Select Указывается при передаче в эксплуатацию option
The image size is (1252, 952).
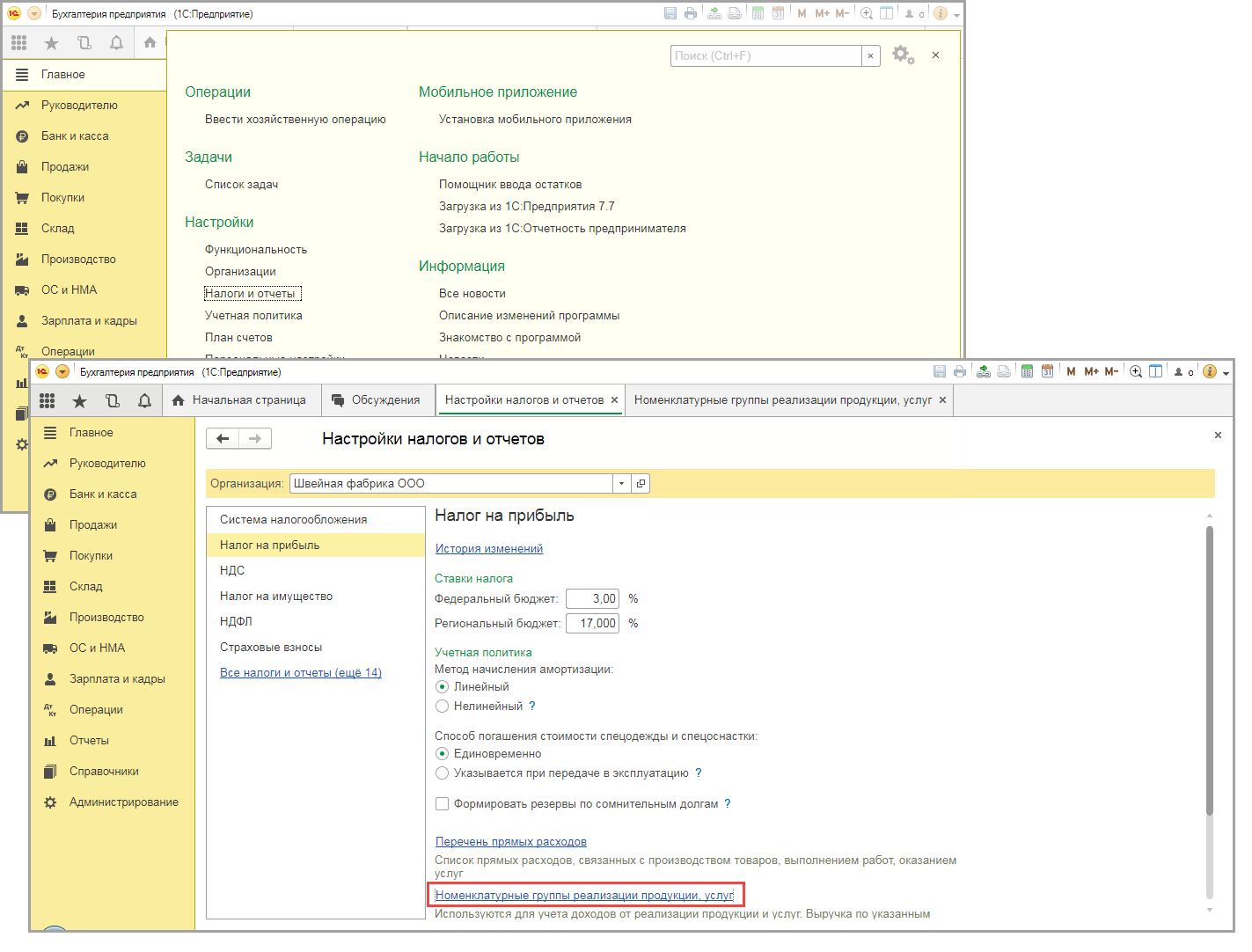click(x=443, y=773)
